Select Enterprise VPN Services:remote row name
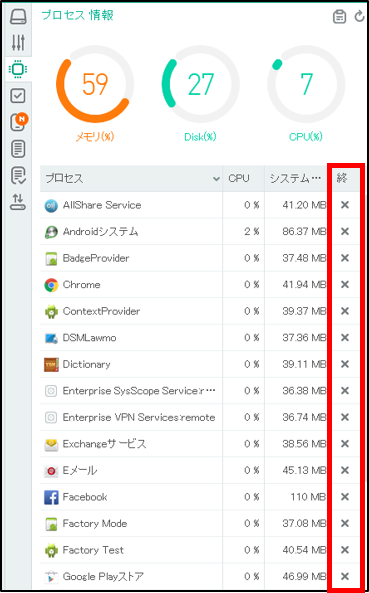369x593 pixels. click(139, 417)
